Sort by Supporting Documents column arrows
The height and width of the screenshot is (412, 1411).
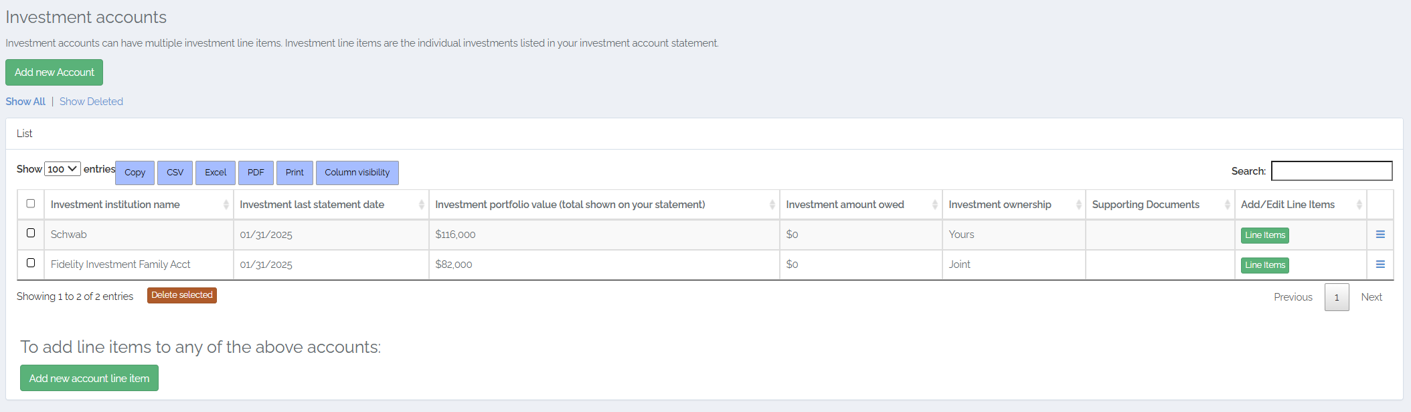point(1227,205)
